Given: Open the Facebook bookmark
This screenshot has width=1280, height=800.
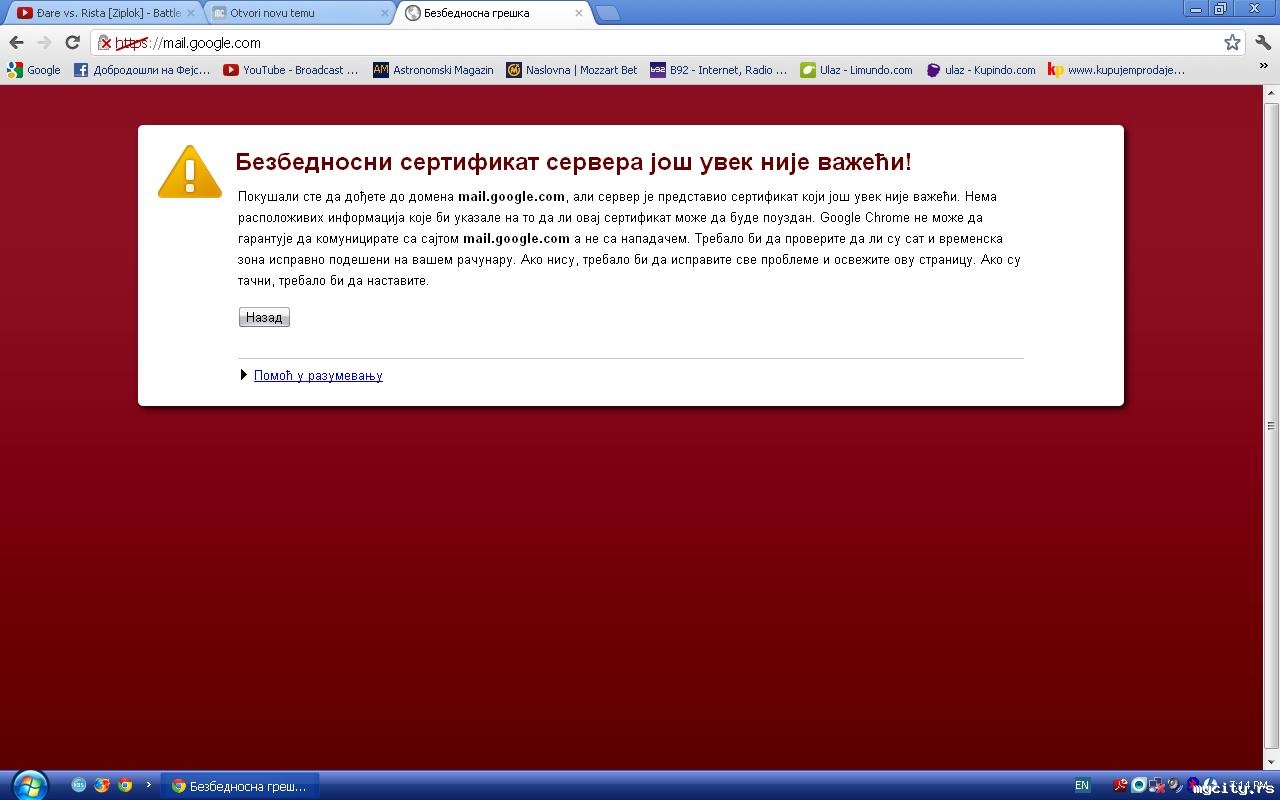Looking at the screenshot, I should [142, 70].
